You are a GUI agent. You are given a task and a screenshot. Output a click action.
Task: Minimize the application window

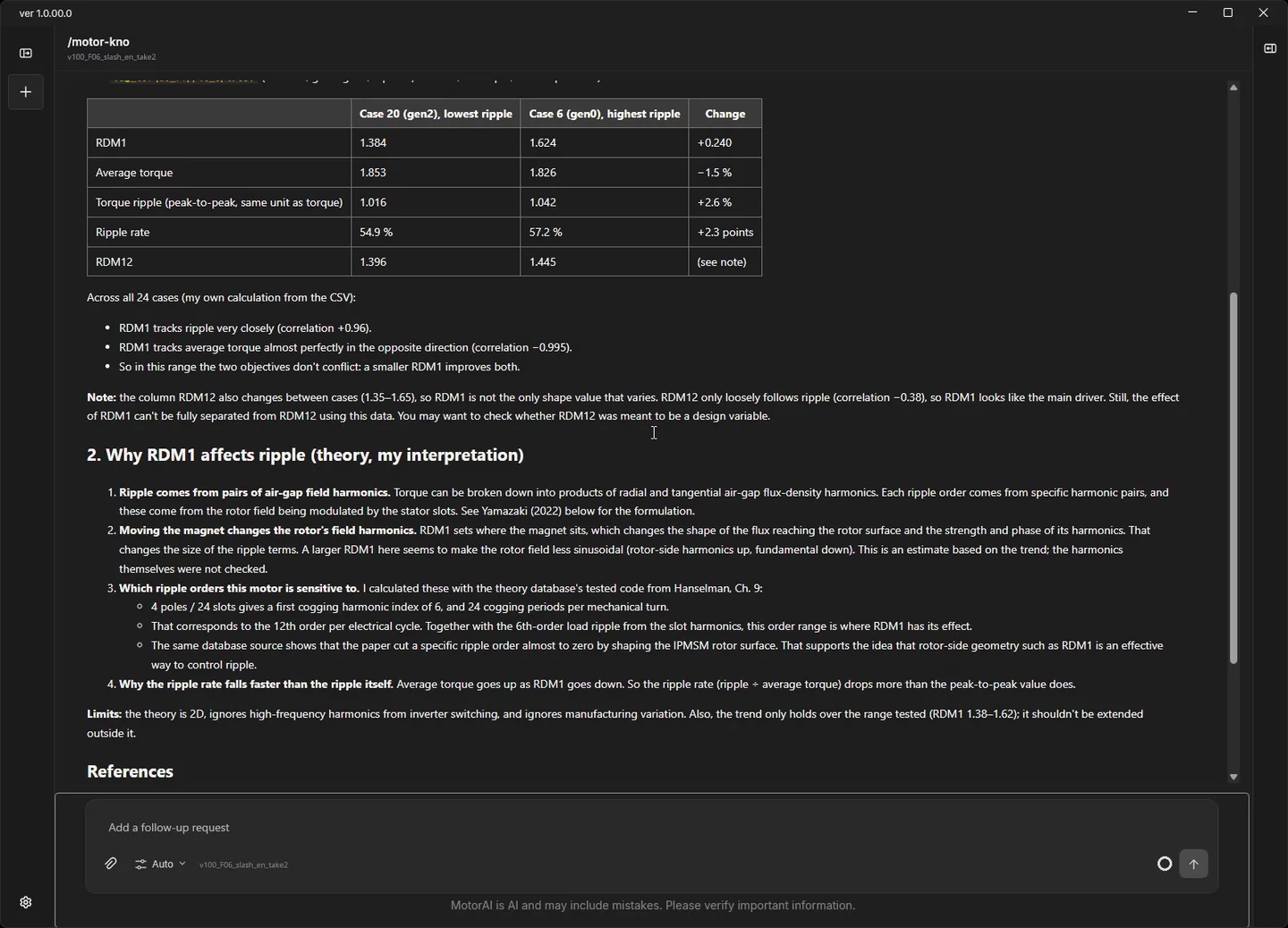1192,13
